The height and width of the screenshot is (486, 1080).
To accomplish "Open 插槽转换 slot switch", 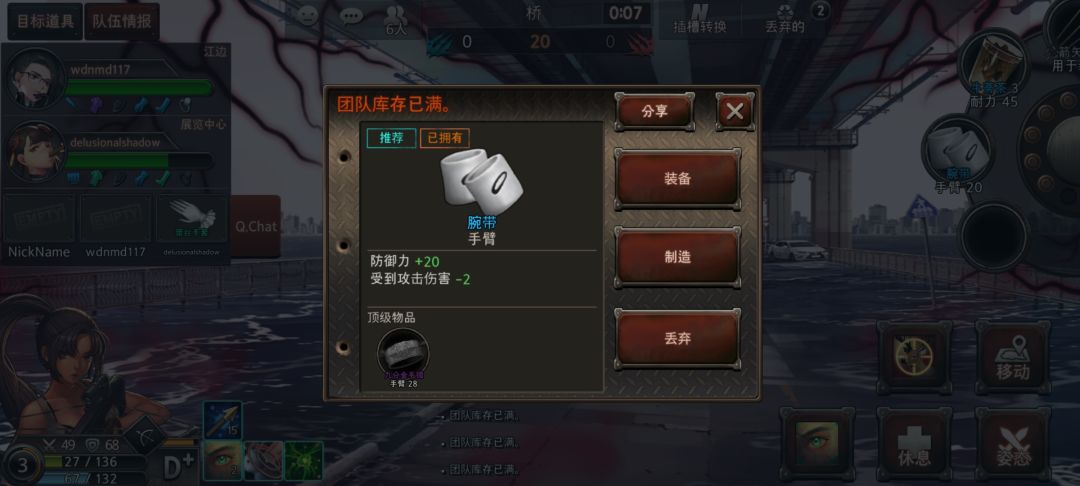I will tap(699, 19).
